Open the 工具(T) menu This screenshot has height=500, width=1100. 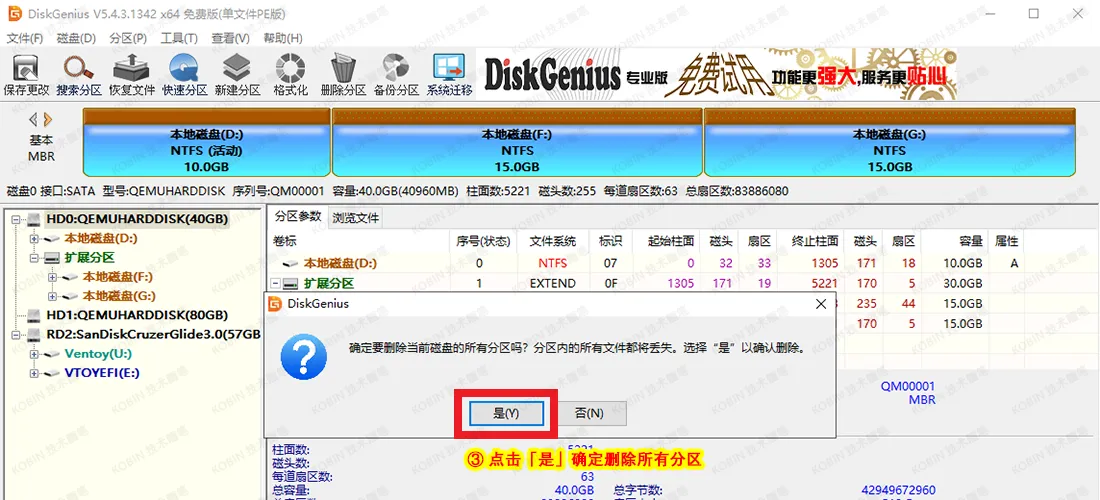tap(180, 38)
